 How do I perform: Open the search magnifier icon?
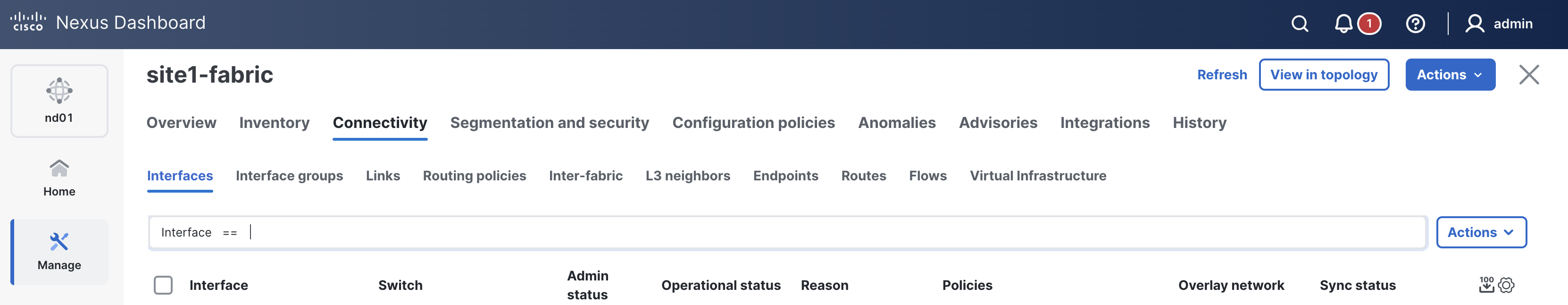coord(1300,24)
